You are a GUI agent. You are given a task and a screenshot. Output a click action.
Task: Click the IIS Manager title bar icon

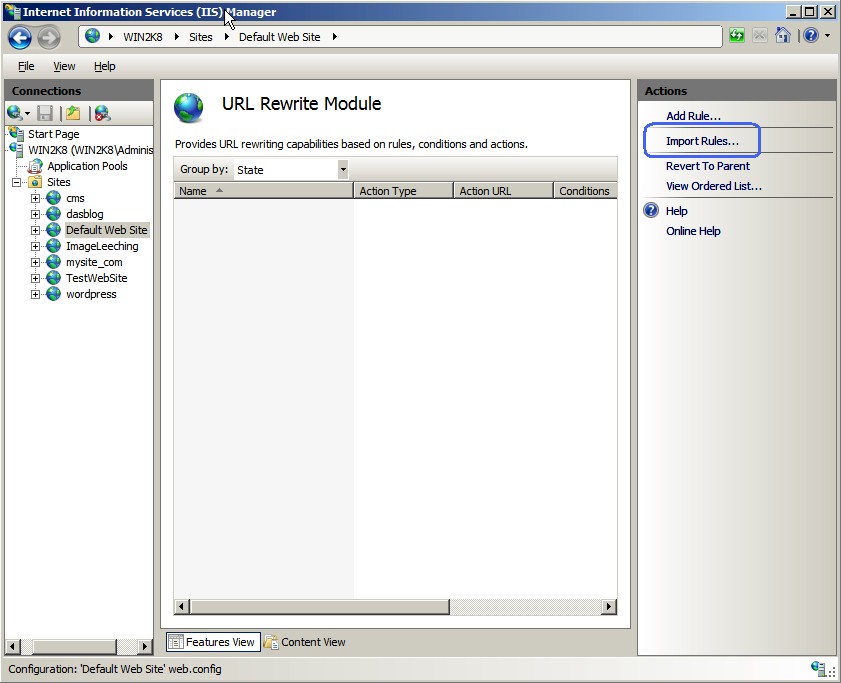(x=12, y=11)
